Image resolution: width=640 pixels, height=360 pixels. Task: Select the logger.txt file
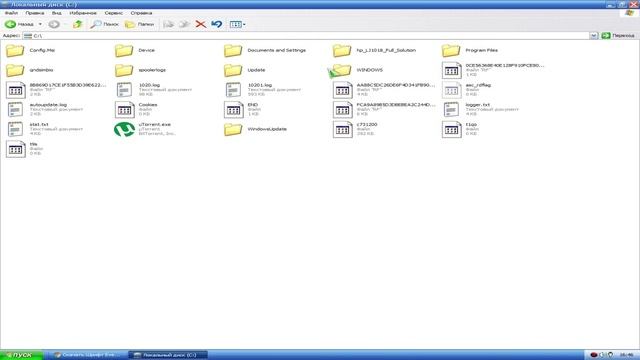[481, 109]
